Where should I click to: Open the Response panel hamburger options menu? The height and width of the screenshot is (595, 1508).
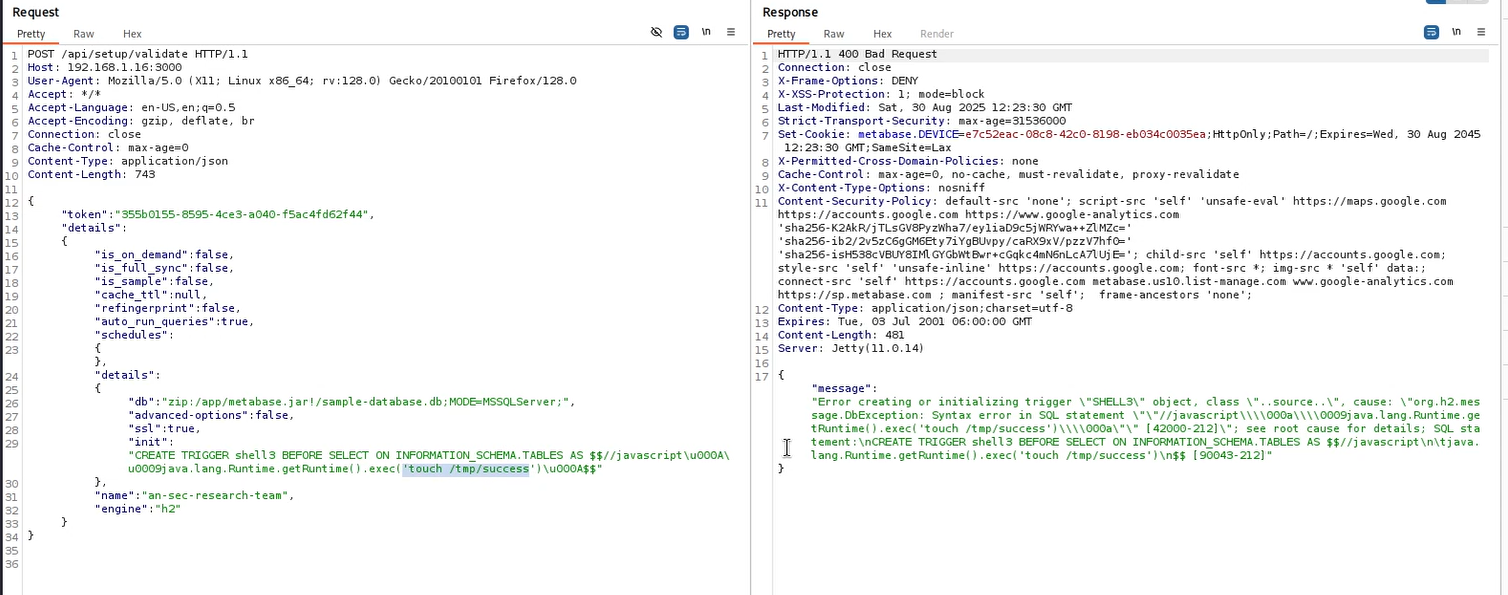(x=1481, y=32)
